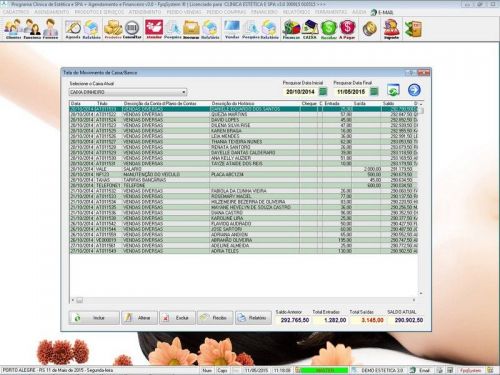Click the Pesquisa icon next to Vendas
500x375 pixels.
point(251,29)
